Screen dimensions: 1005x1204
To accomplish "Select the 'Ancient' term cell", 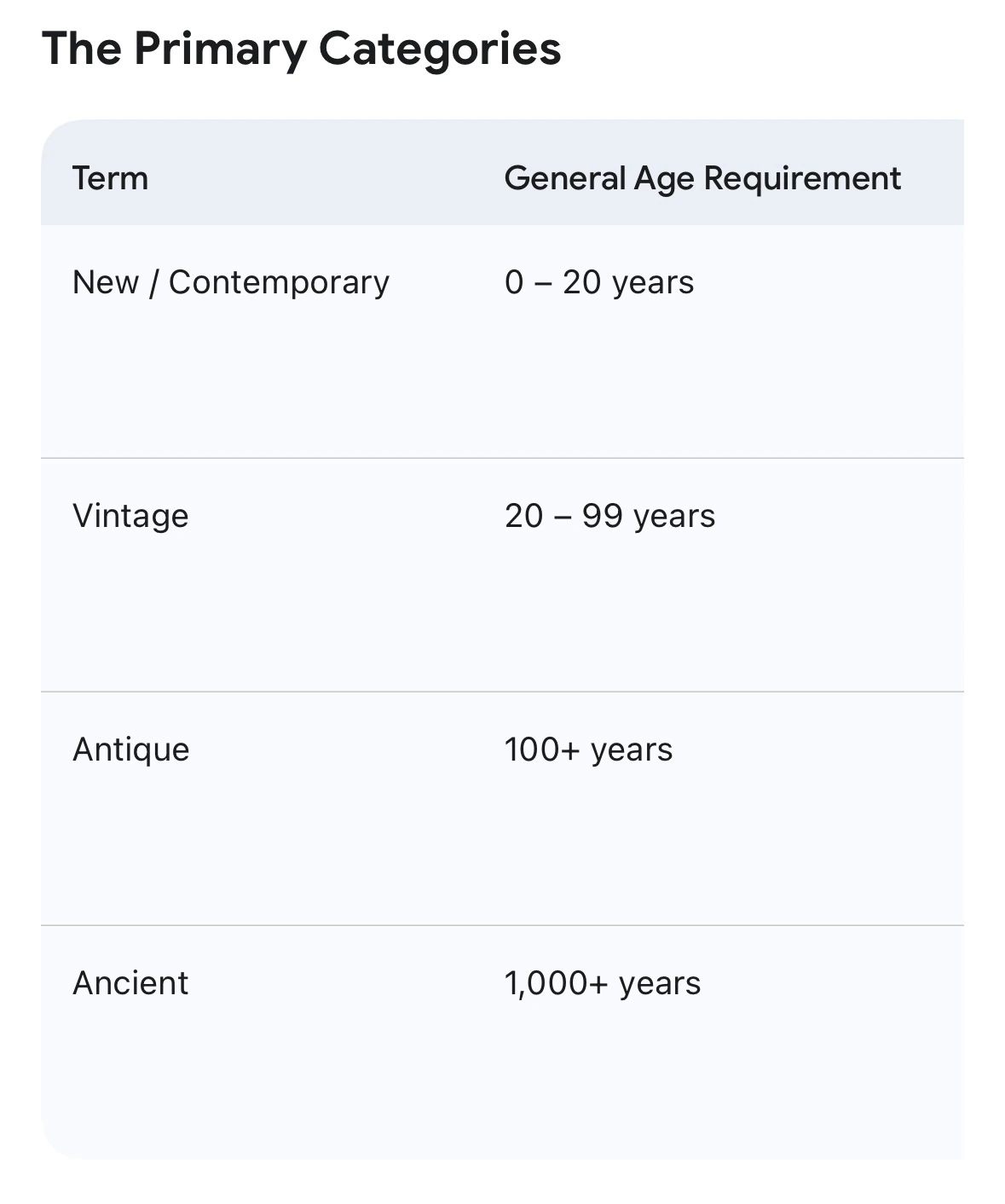I will tap(130, 983).
